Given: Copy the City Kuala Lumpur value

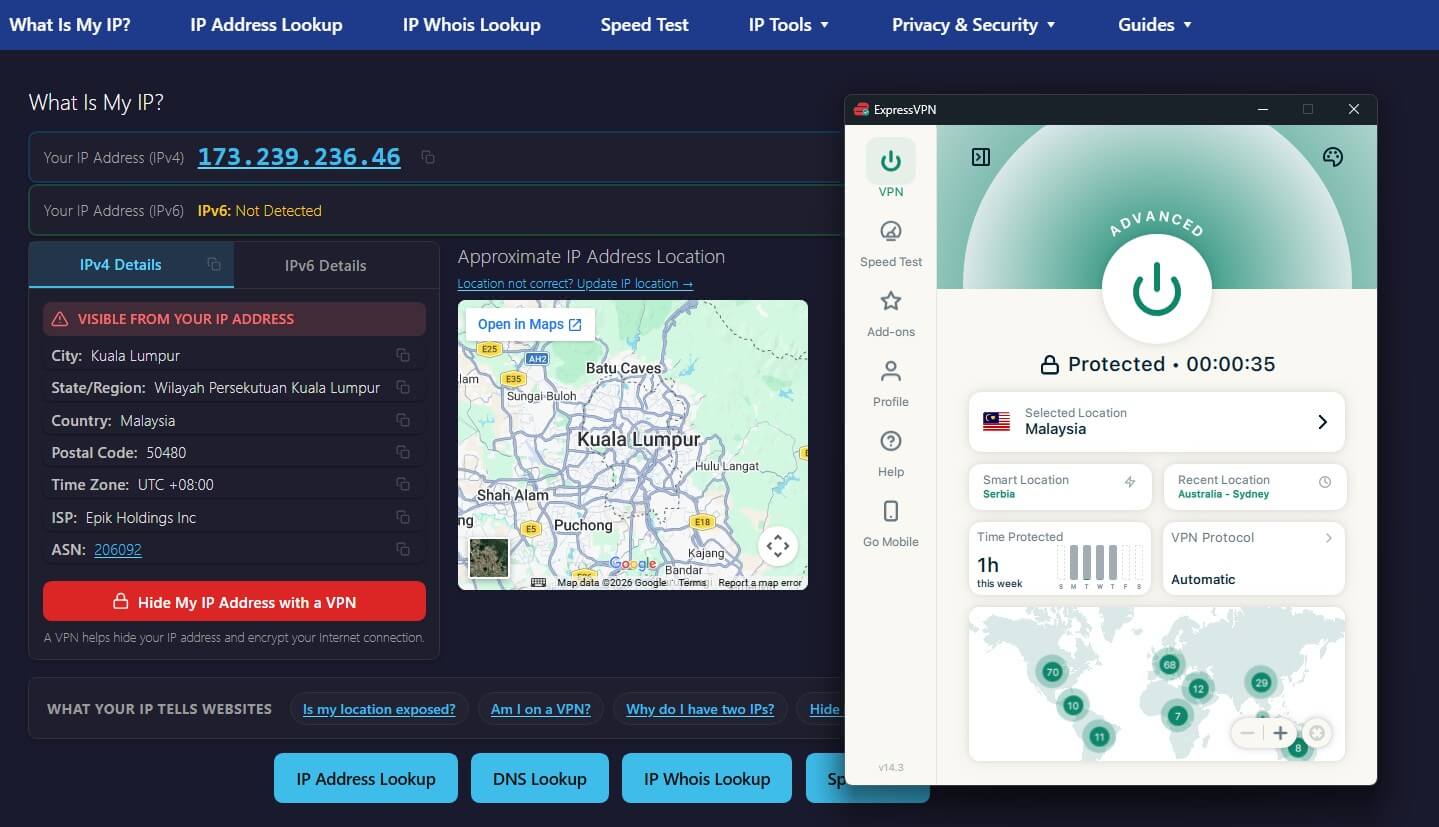Looking at the screenshot, I should click(x=403, y=355).
